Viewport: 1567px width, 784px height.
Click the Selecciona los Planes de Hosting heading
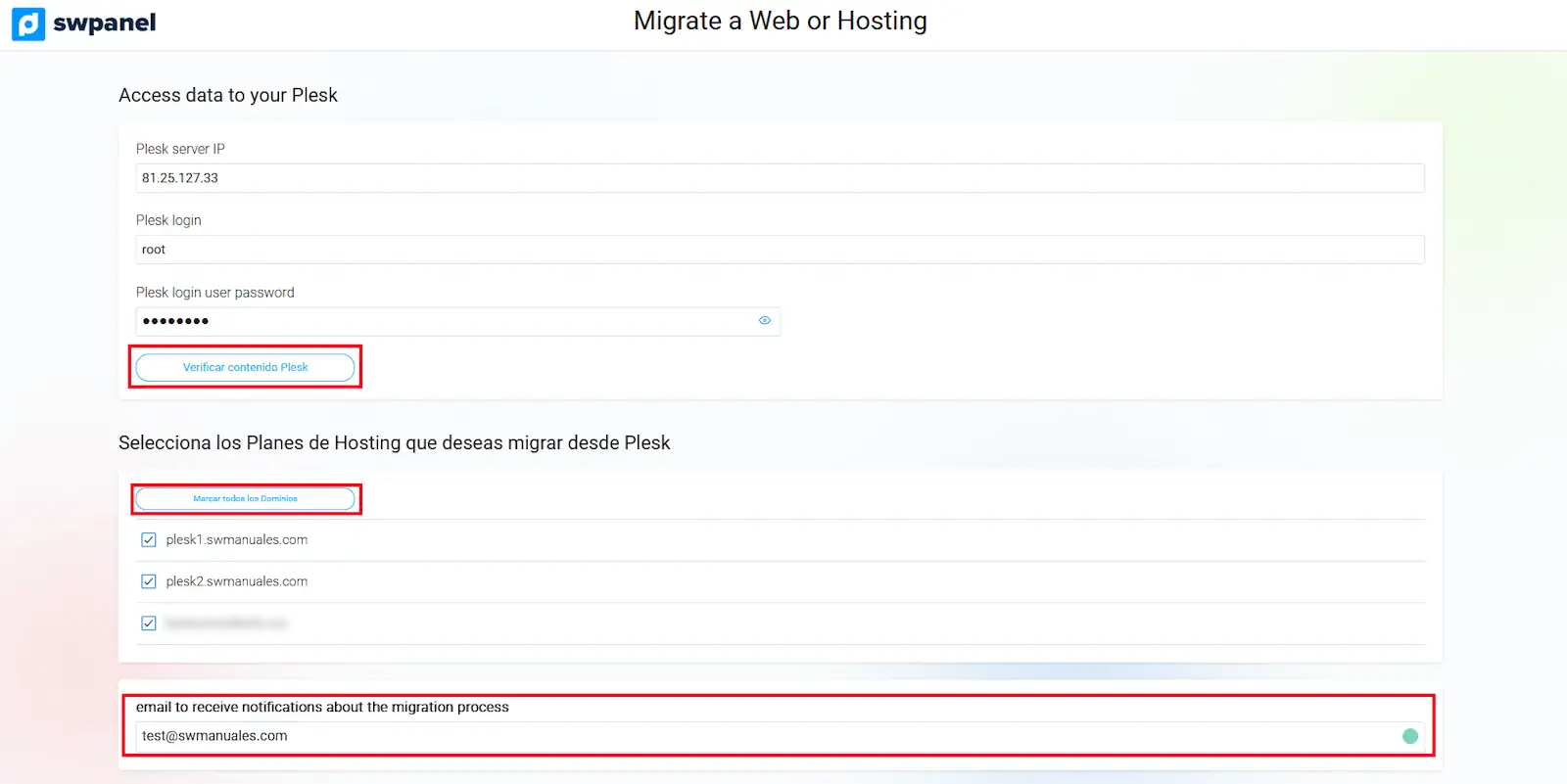[x=394, y=442]
